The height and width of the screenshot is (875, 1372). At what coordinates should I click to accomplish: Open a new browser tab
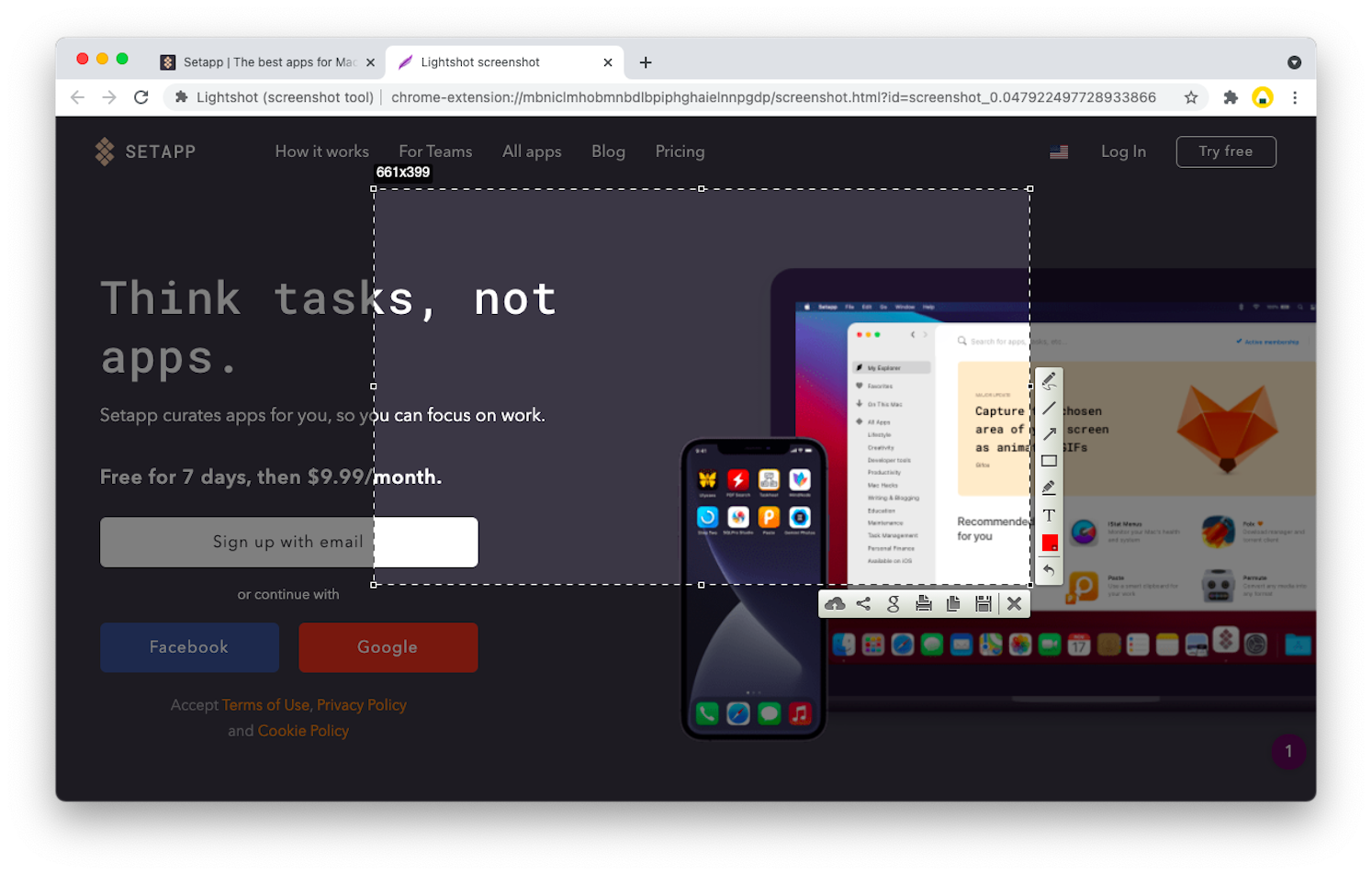click(x=646, y=62)
